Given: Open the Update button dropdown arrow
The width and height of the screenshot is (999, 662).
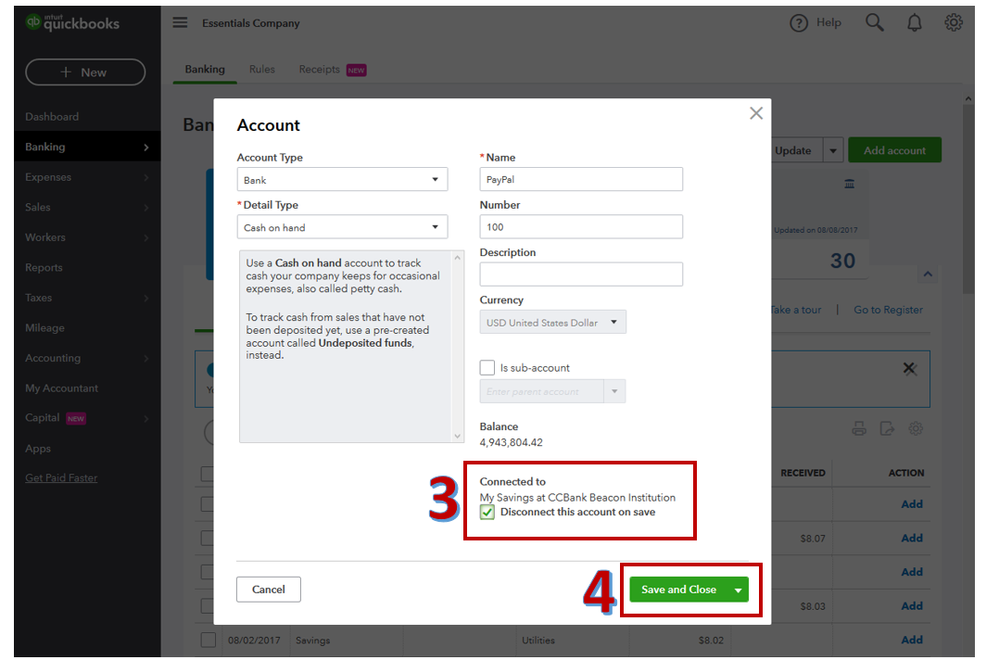Looking at the screenshot, I should (x=833, y=151).
